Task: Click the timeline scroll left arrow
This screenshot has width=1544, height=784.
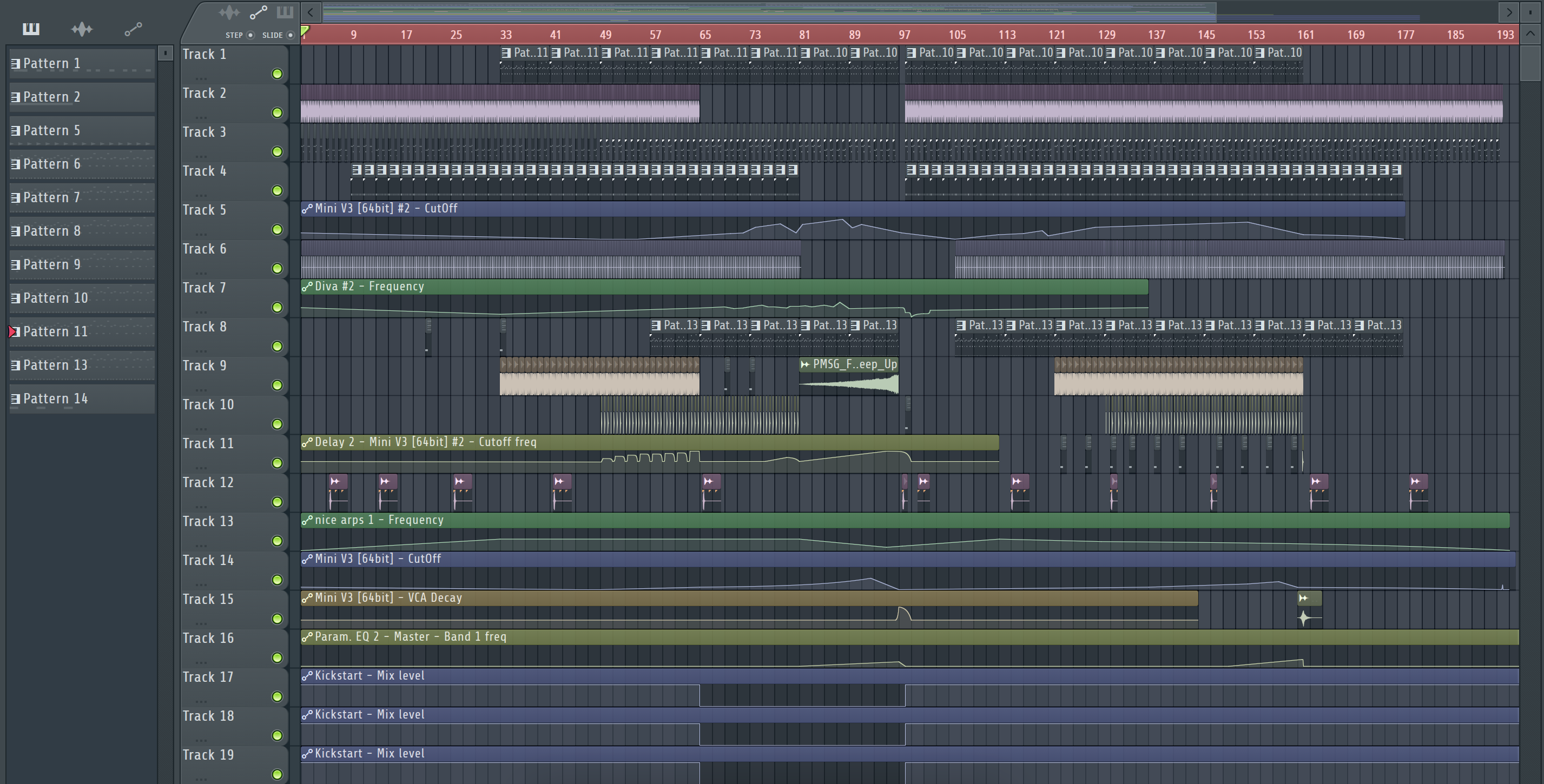Action: pyautogui.click(x=311, y=12)
